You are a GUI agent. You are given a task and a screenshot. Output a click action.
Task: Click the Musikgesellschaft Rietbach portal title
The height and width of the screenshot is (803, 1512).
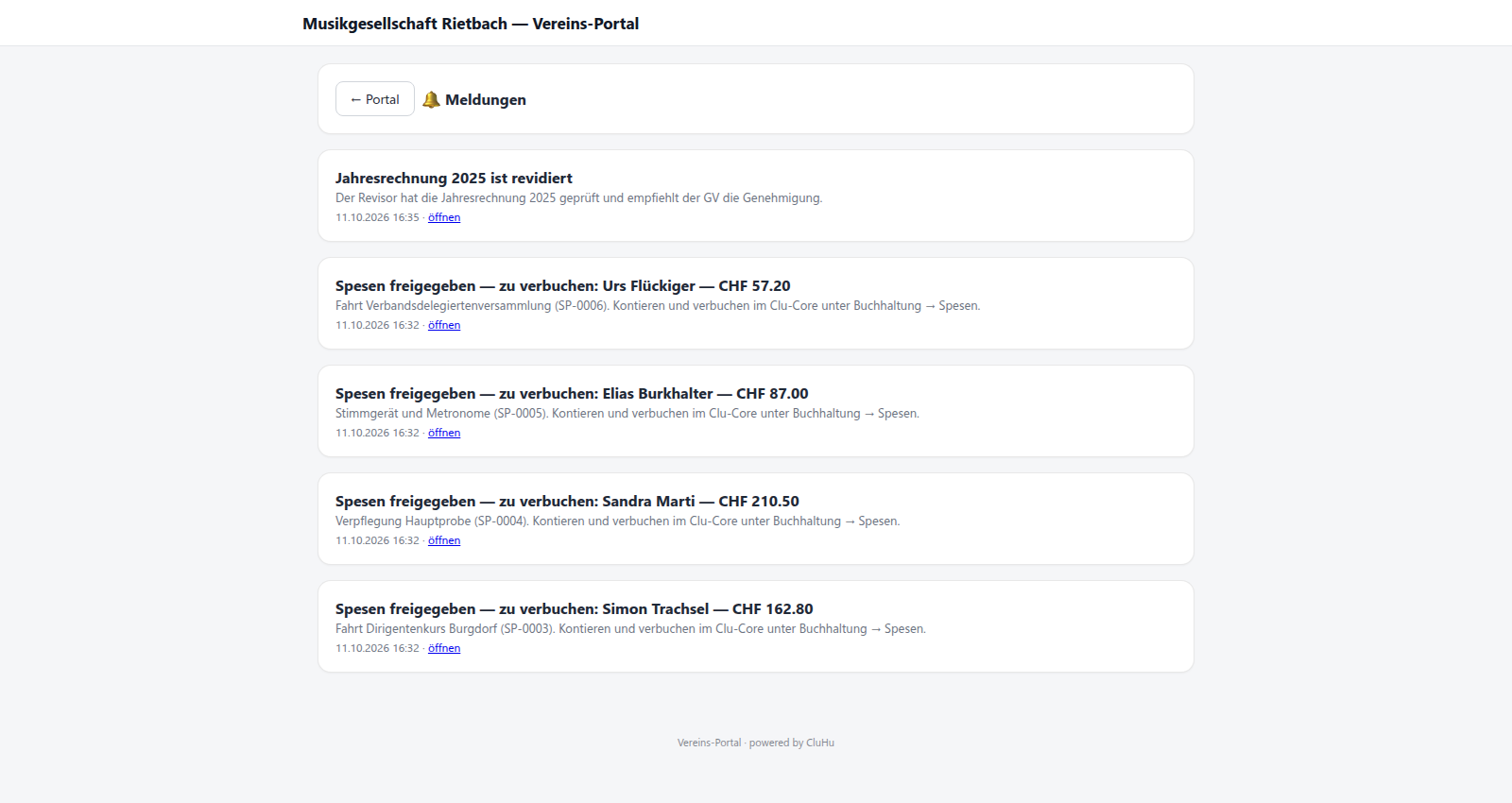pos(471,24)
